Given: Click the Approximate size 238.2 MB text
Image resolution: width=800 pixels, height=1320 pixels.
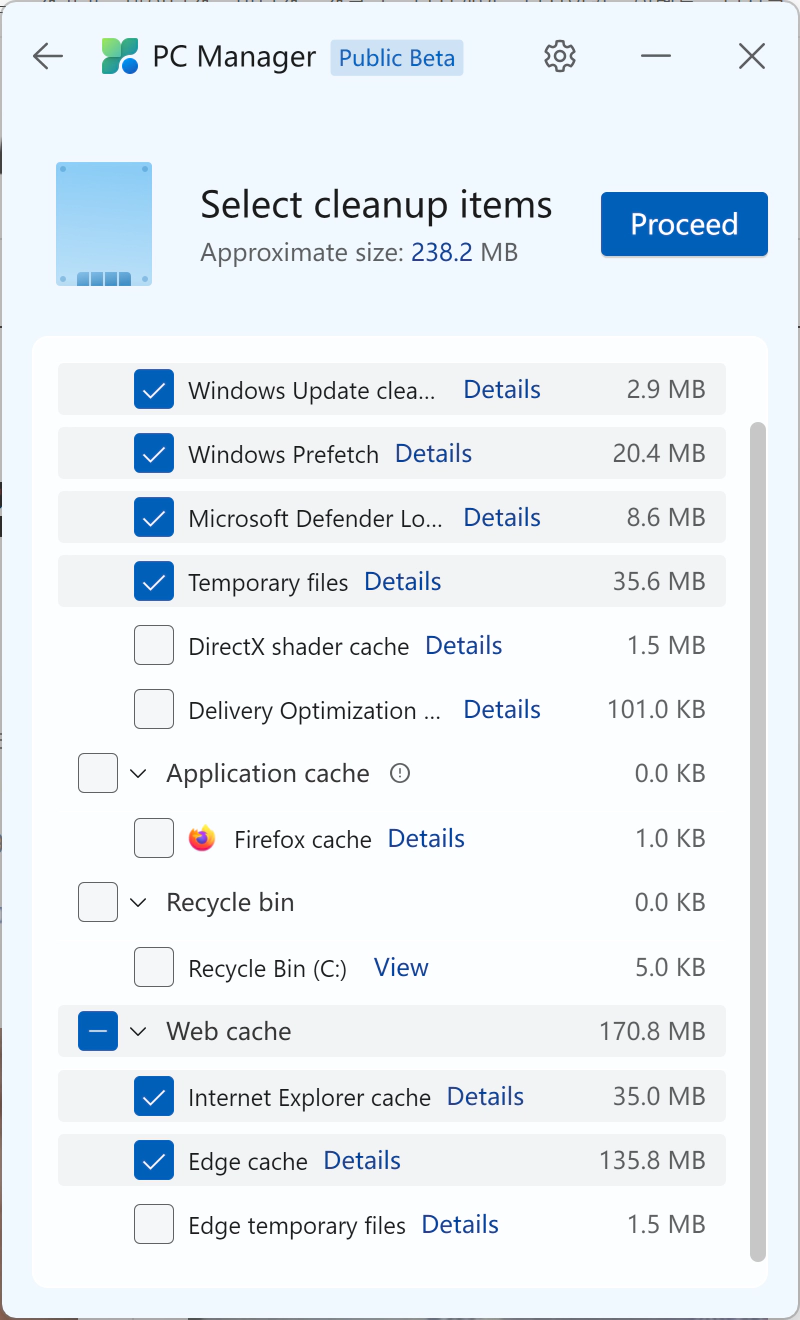Looking at the screenshot, I should tap(359, 252).
